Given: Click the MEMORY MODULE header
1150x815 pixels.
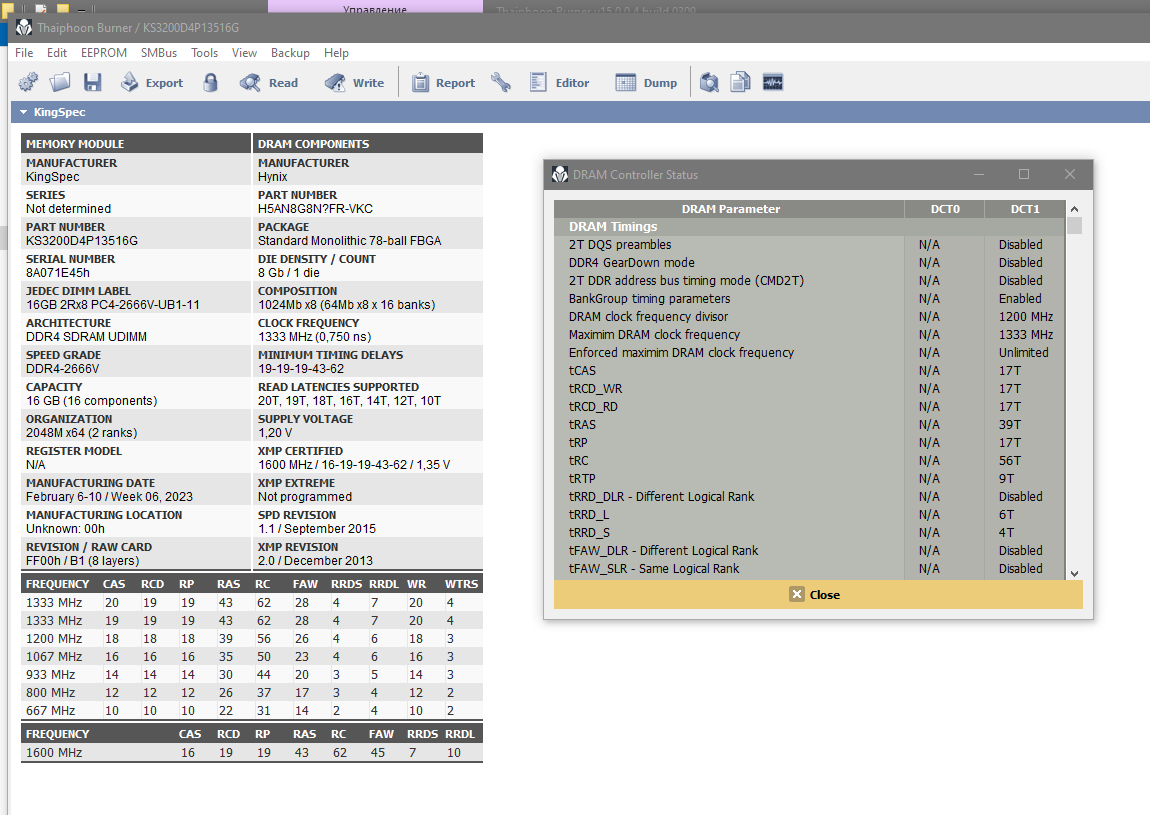Looking at the screenshot, I should [x=136, y=144].
